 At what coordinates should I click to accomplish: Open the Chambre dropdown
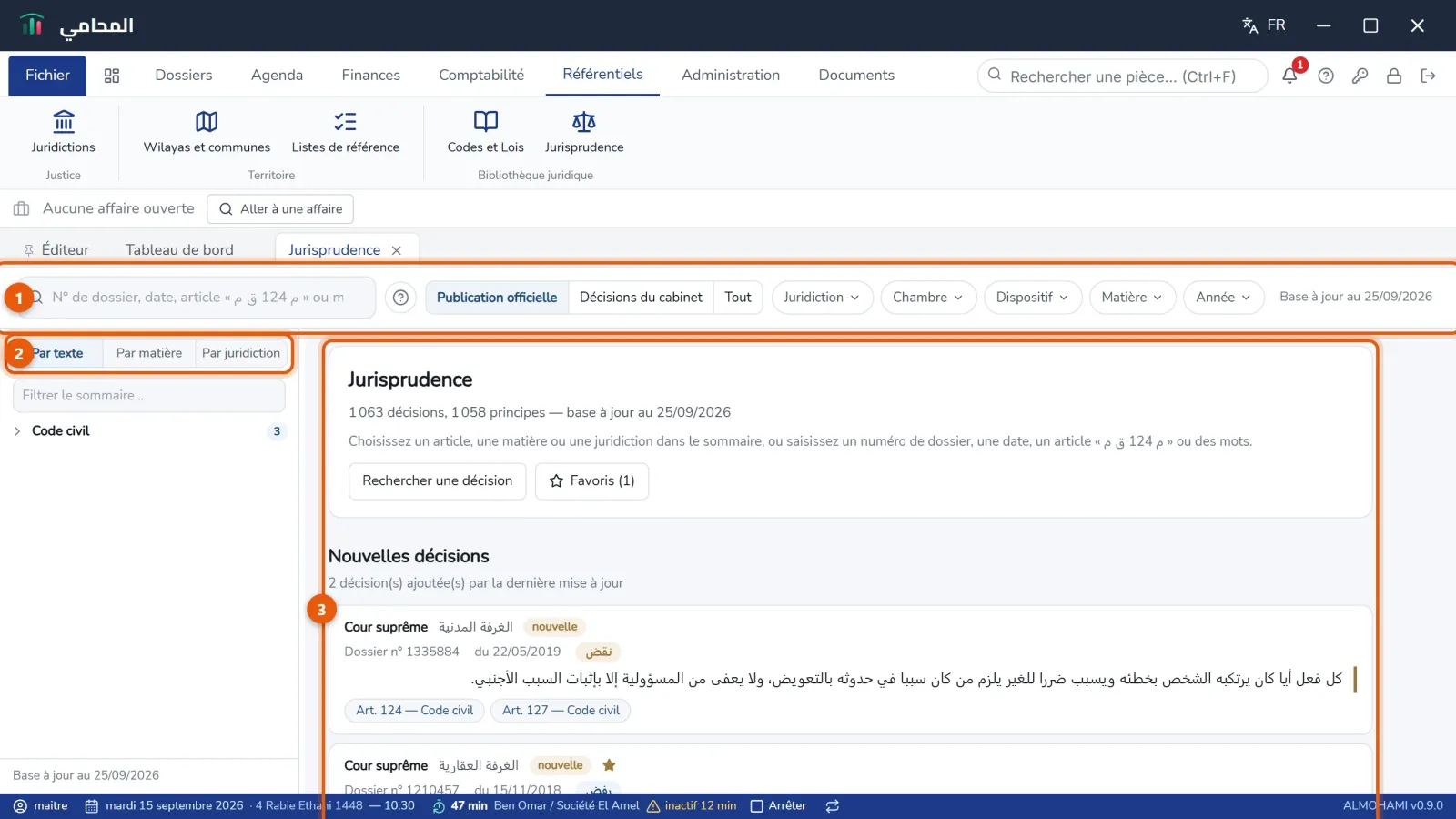[928, 298]
